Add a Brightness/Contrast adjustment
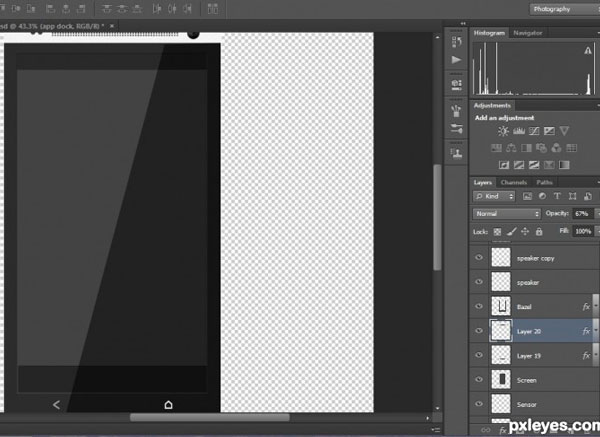The image size is (600, 437). click(504, 131)
